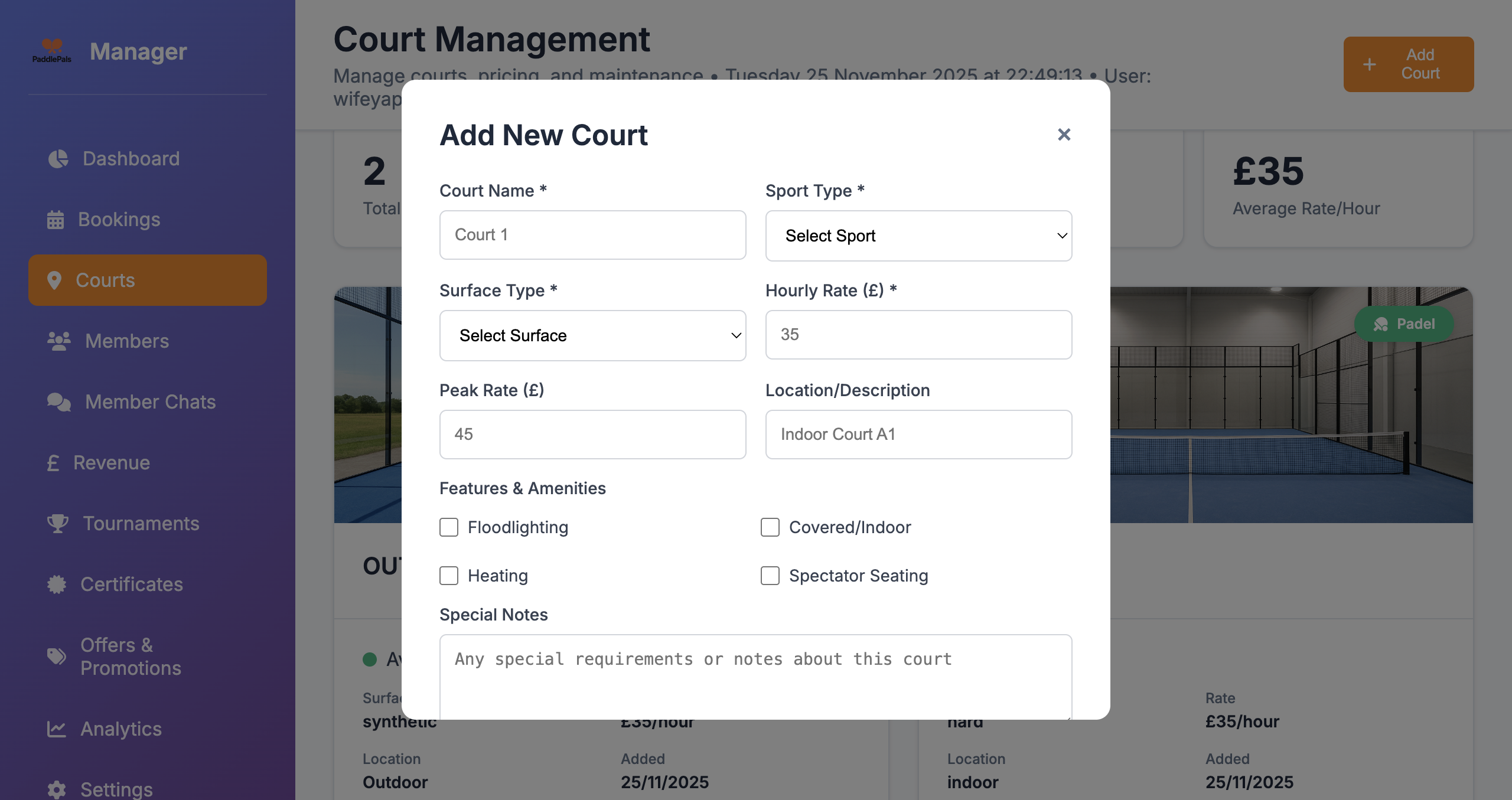The image size is (1512, 800).
Task: Enable Spectator Seating for the court
Action: pos(770,576)
